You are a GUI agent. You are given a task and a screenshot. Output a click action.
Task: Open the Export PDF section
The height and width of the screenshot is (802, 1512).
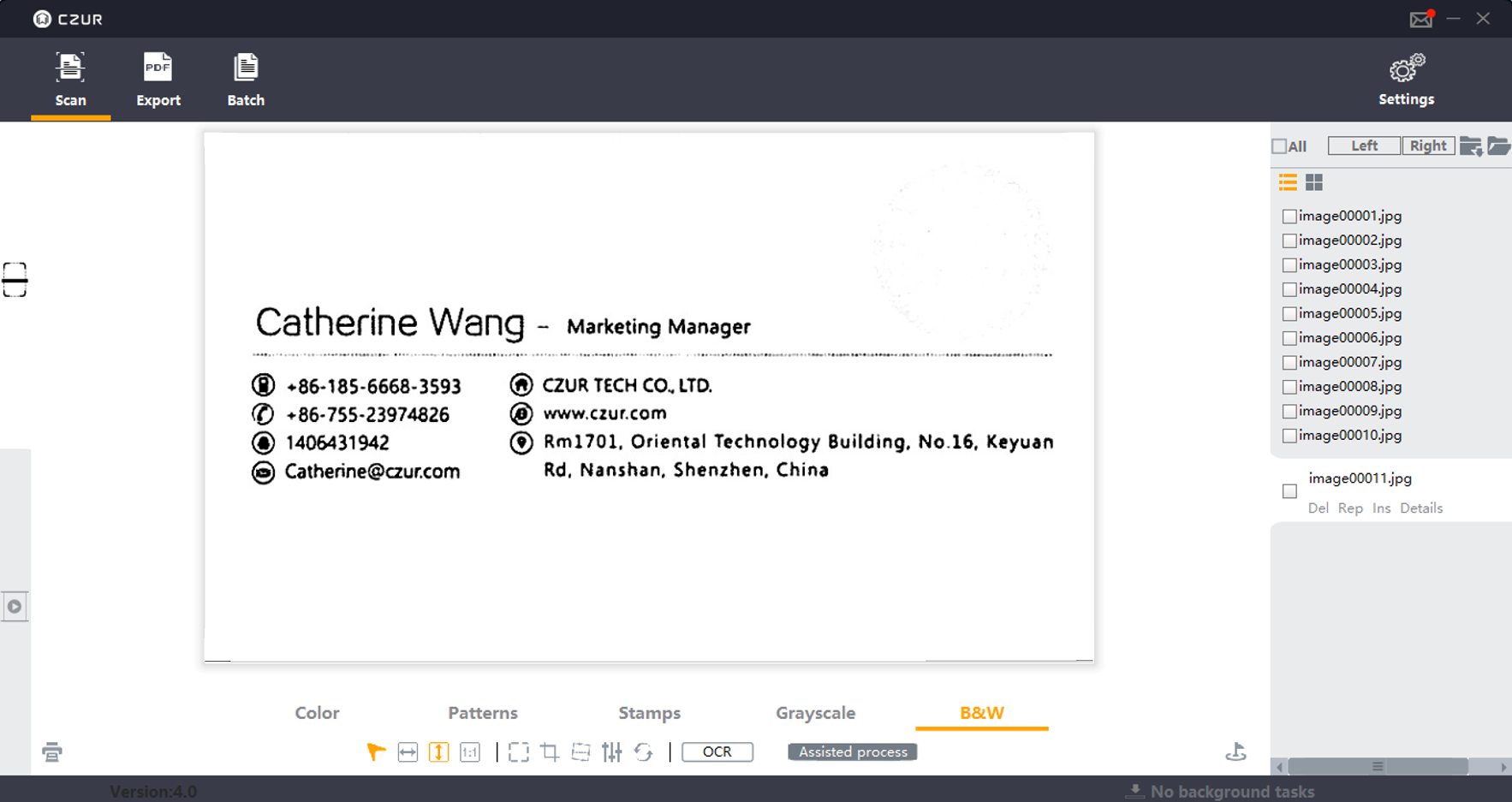point(158,80)
